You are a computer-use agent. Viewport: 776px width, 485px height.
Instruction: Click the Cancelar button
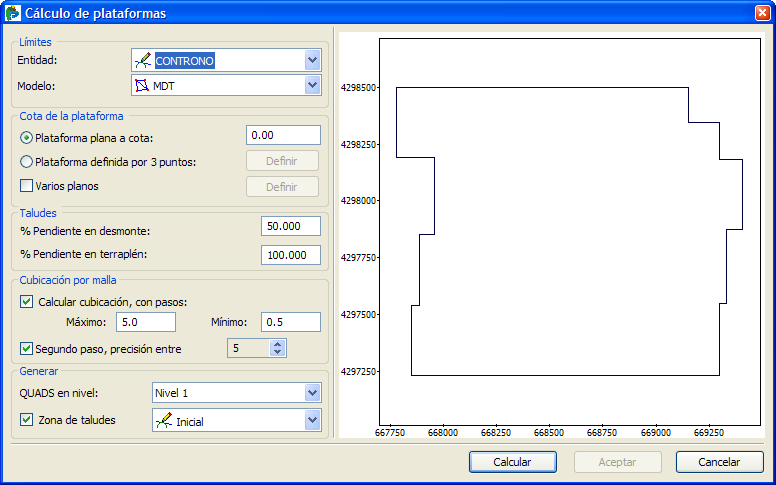719,462
